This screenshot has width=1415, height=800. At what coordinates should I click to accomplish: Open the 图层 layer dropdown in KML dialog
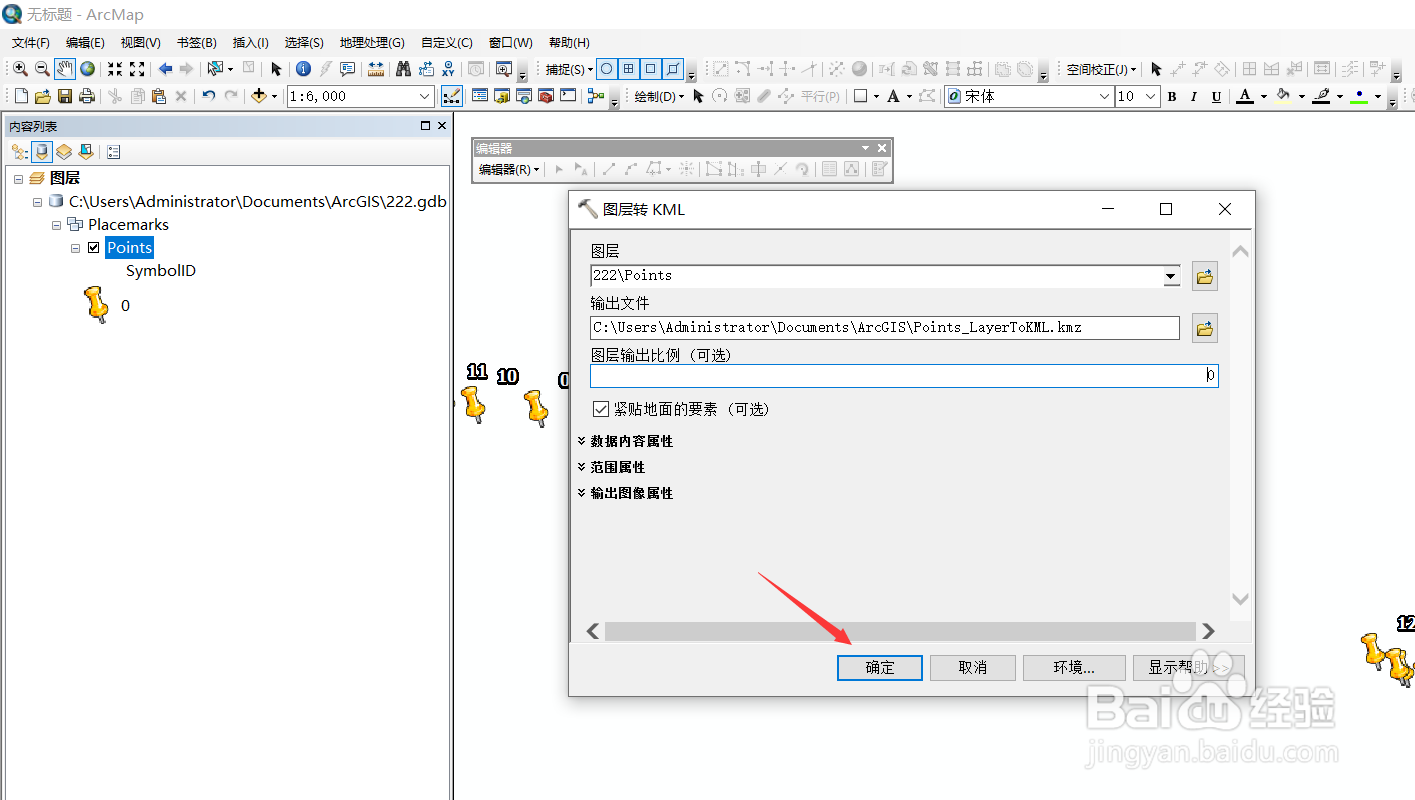(1170, 276)
